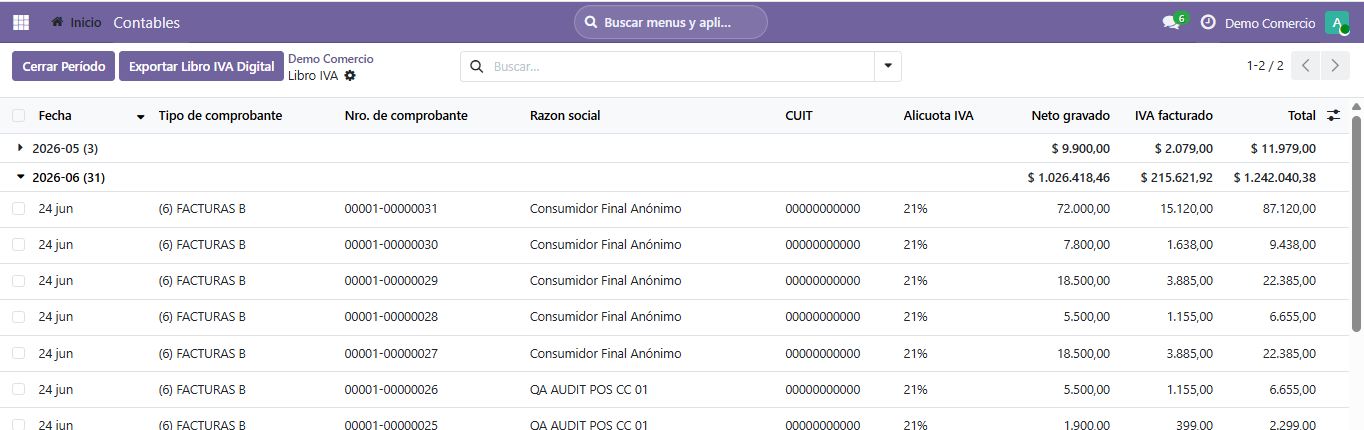Check the row for invoice 00001-00000028

pyautogui.click(x=19, y=317)
